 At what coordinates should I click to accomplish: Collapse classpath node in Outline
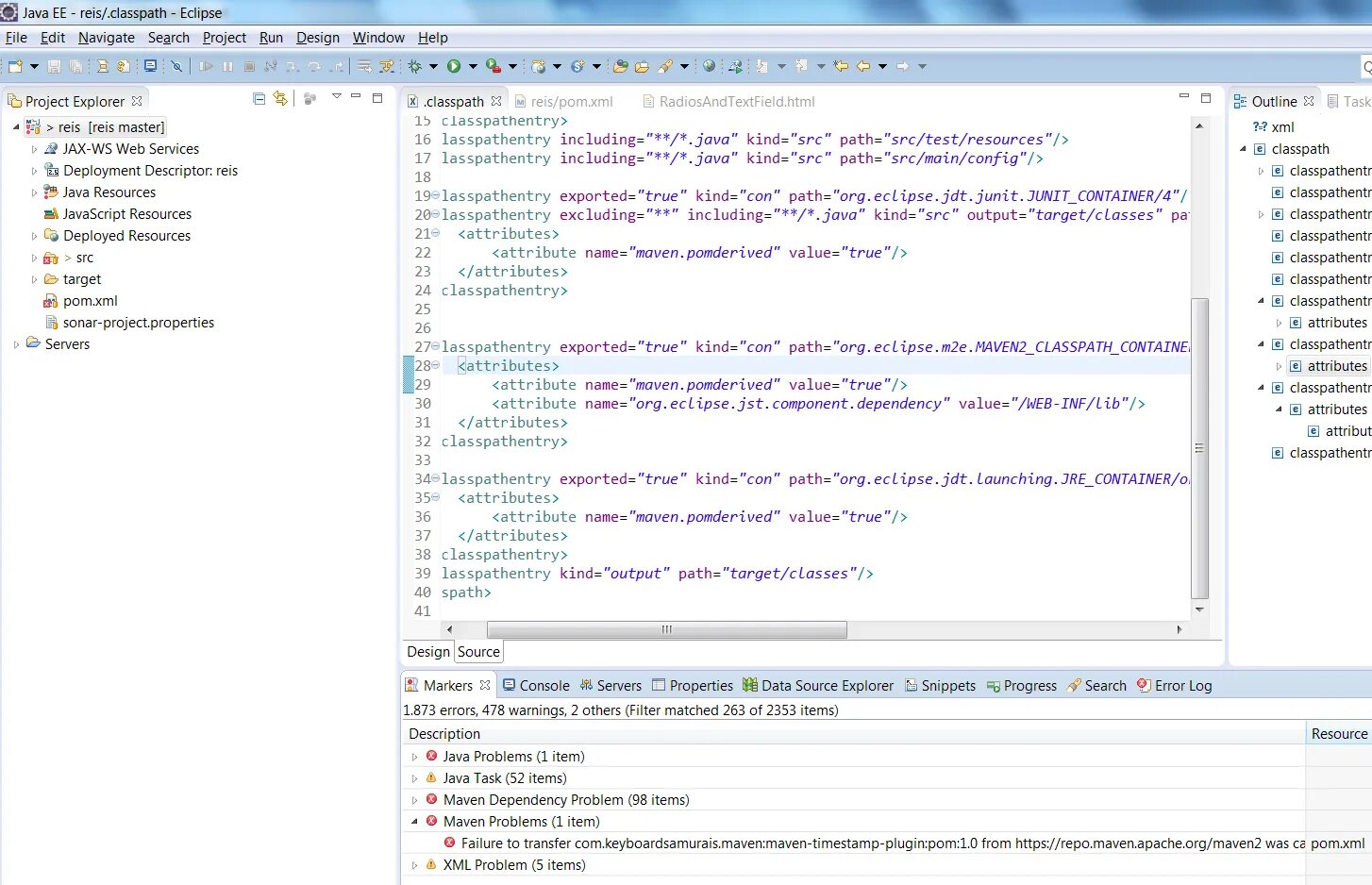pyautogui.click(x=1243, y=149)
